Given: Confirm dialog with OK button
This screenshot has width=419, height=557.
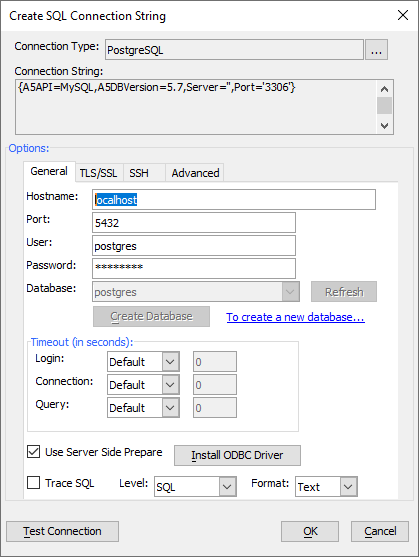Looking at the screenshot, I should (x=310, y=531).
